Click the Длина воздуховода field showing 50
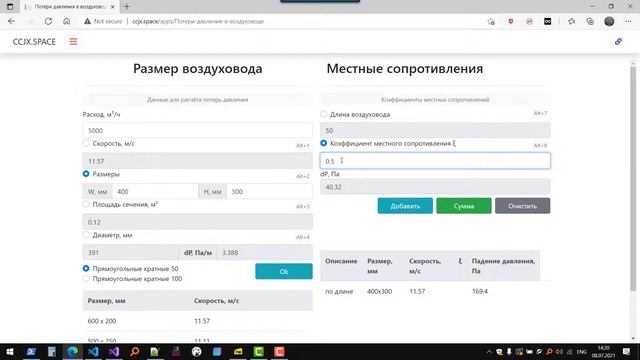Image resolution: width=640 pixels, height=360 pixels. tap(435, 131)
